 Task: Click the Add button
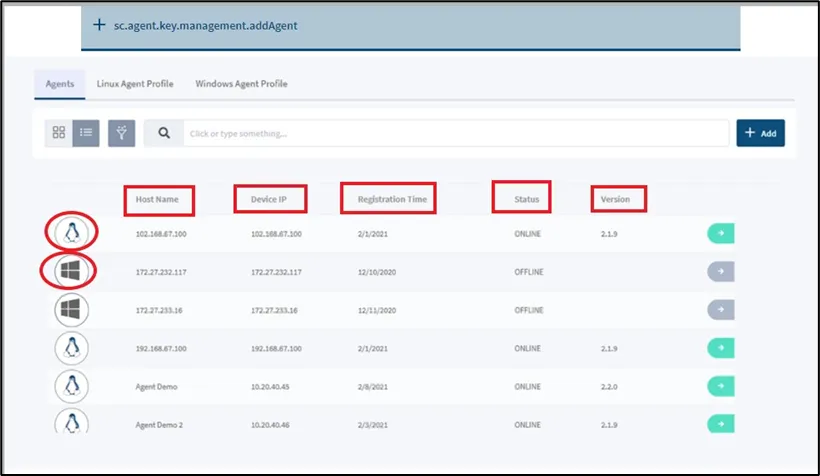pos(760,133)
